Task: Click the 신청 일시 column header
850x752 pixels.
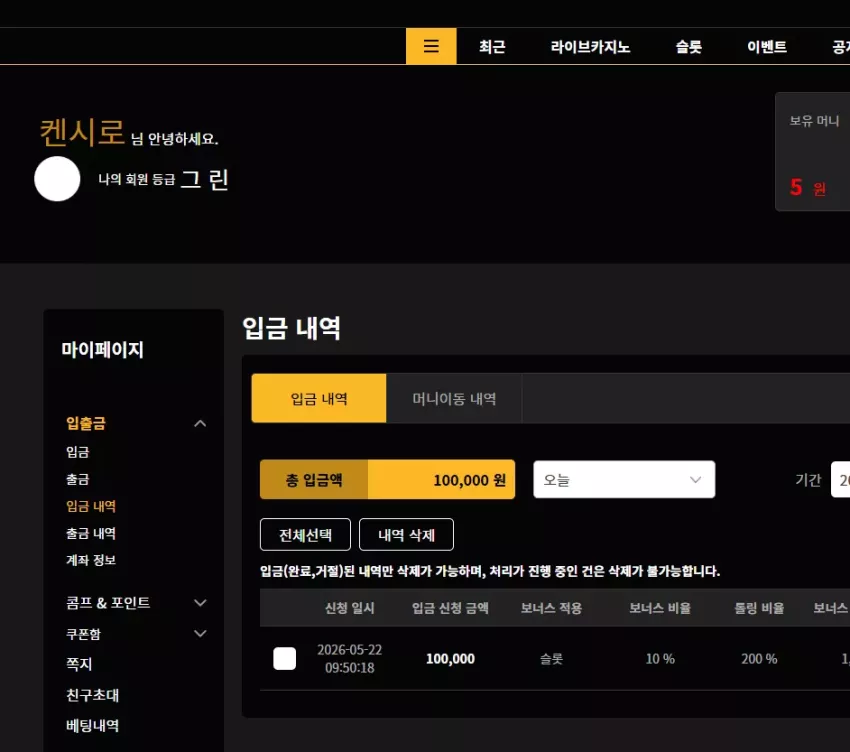Action: 349,608
